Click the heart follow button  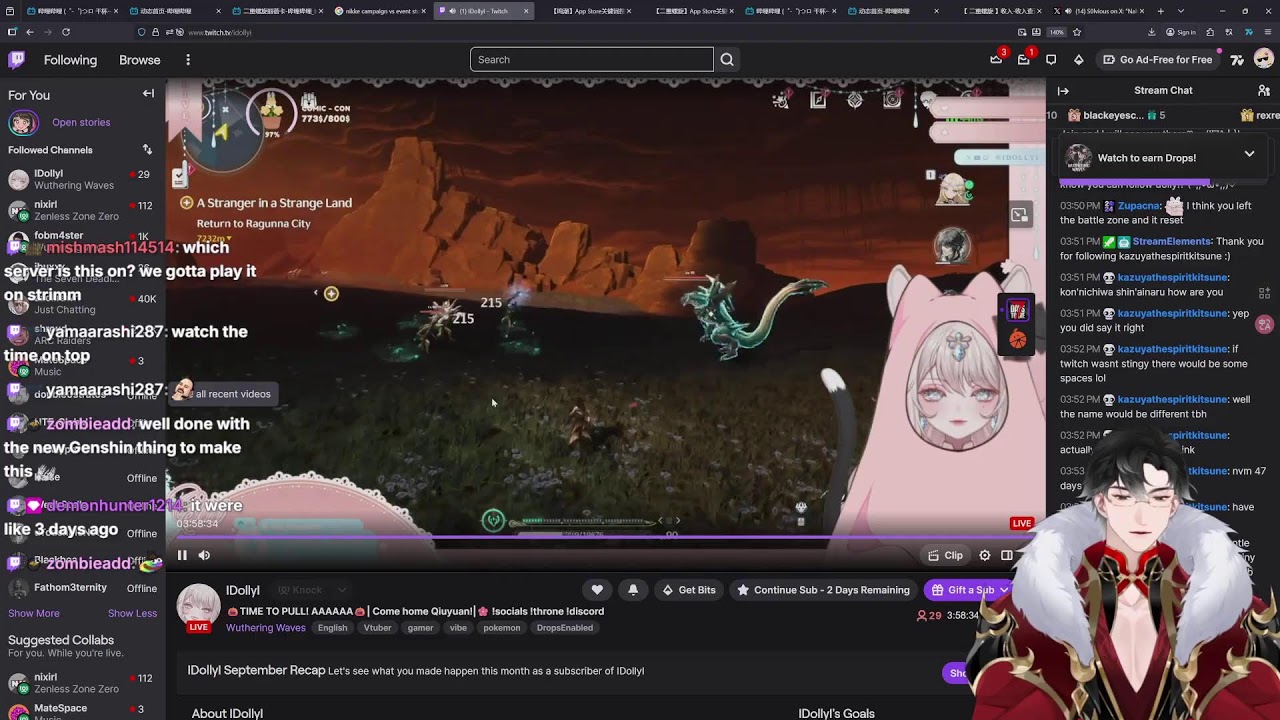(597, 590)
